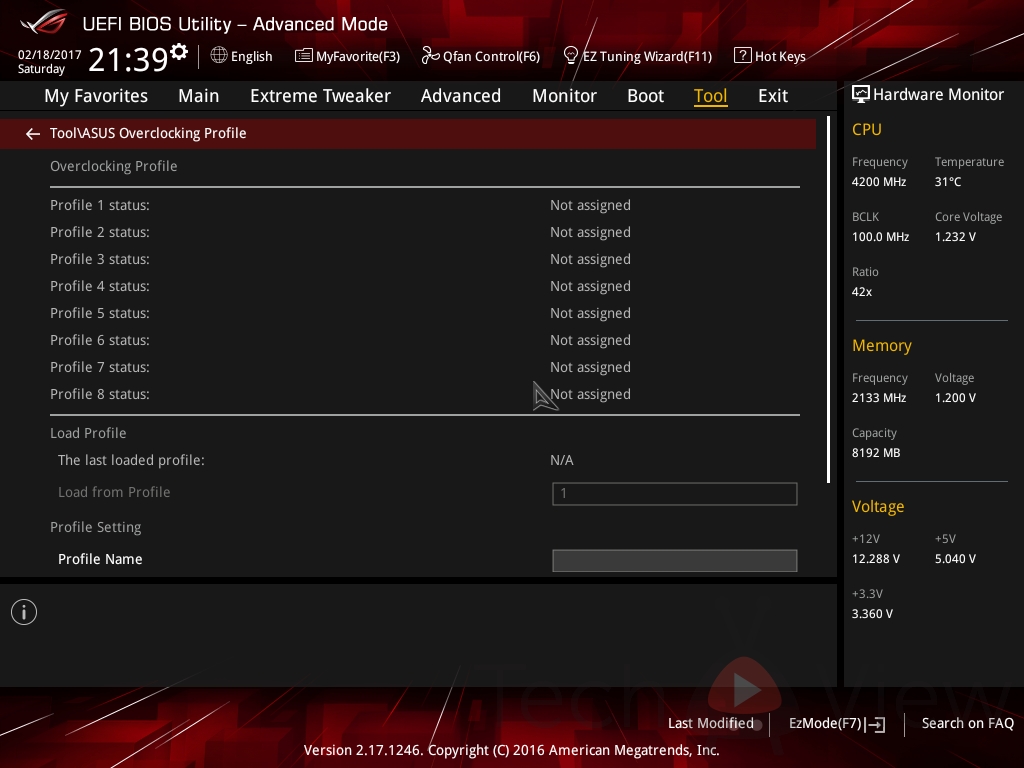The width and height of the screenshot is (1024, 768).
Task: Click the MyFavorite list icon
Action: (x=303, y=56)
